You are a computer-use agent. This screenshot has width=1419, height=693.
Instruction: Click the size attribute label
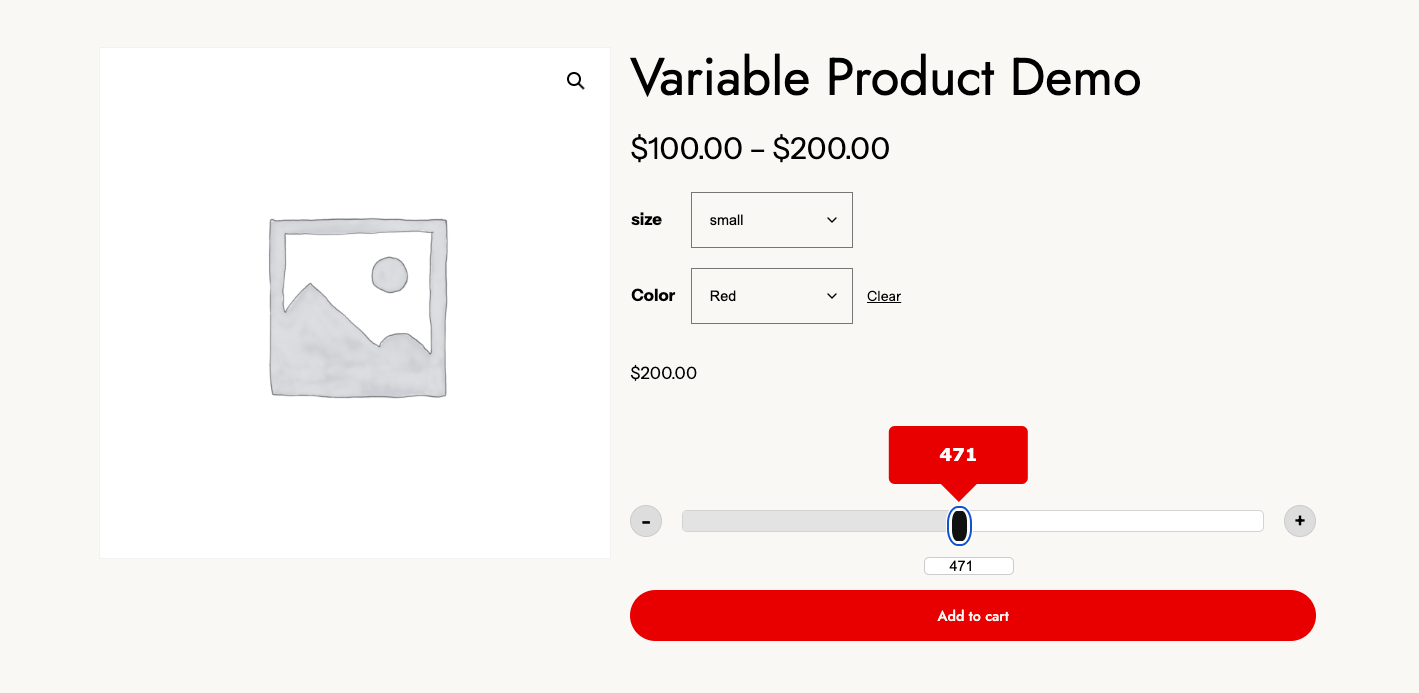coord(646,220)
